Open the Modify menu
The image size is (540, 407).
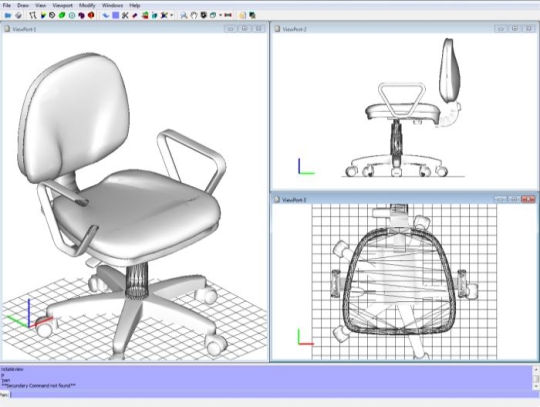(x=87, y=5)
